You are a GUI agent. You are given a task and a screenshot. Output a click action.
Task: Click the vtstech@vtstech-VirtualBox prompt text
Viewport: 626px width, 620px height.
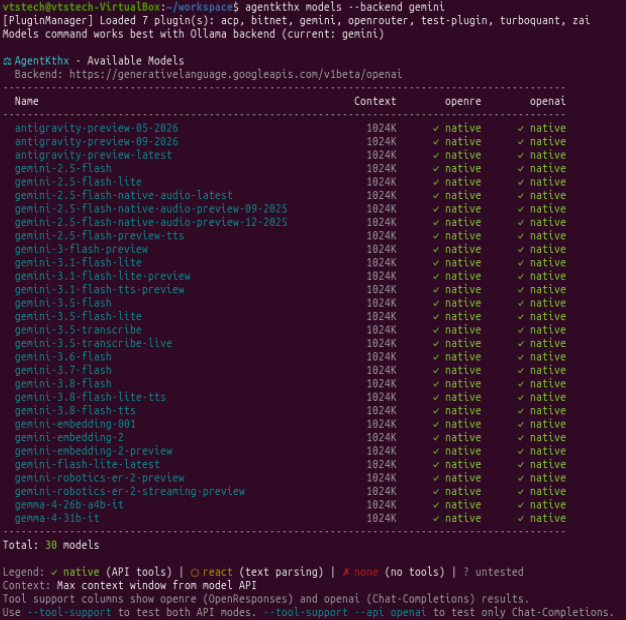81,7
